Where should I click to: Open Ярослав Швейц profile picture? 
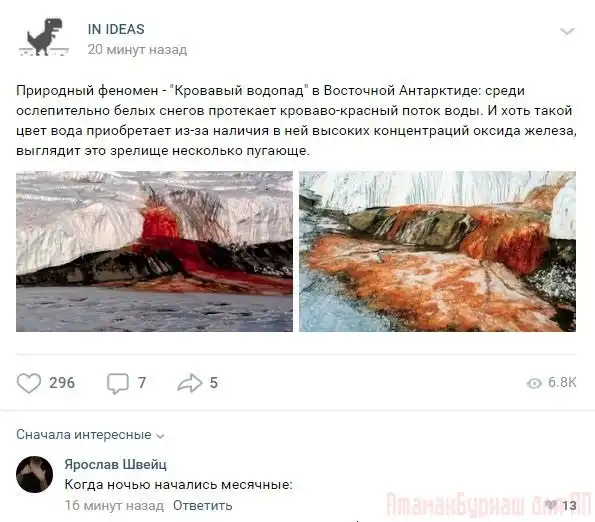pos(35,474)
